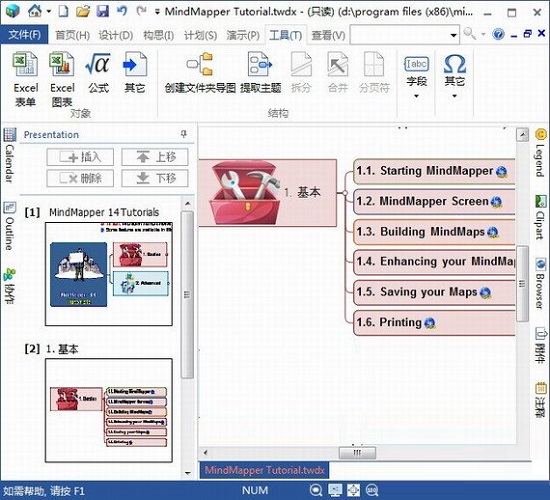Screen dimensions: 550x500
Task: Open the ribbon search combo box dropdown
Action: [x=453, y=35]
